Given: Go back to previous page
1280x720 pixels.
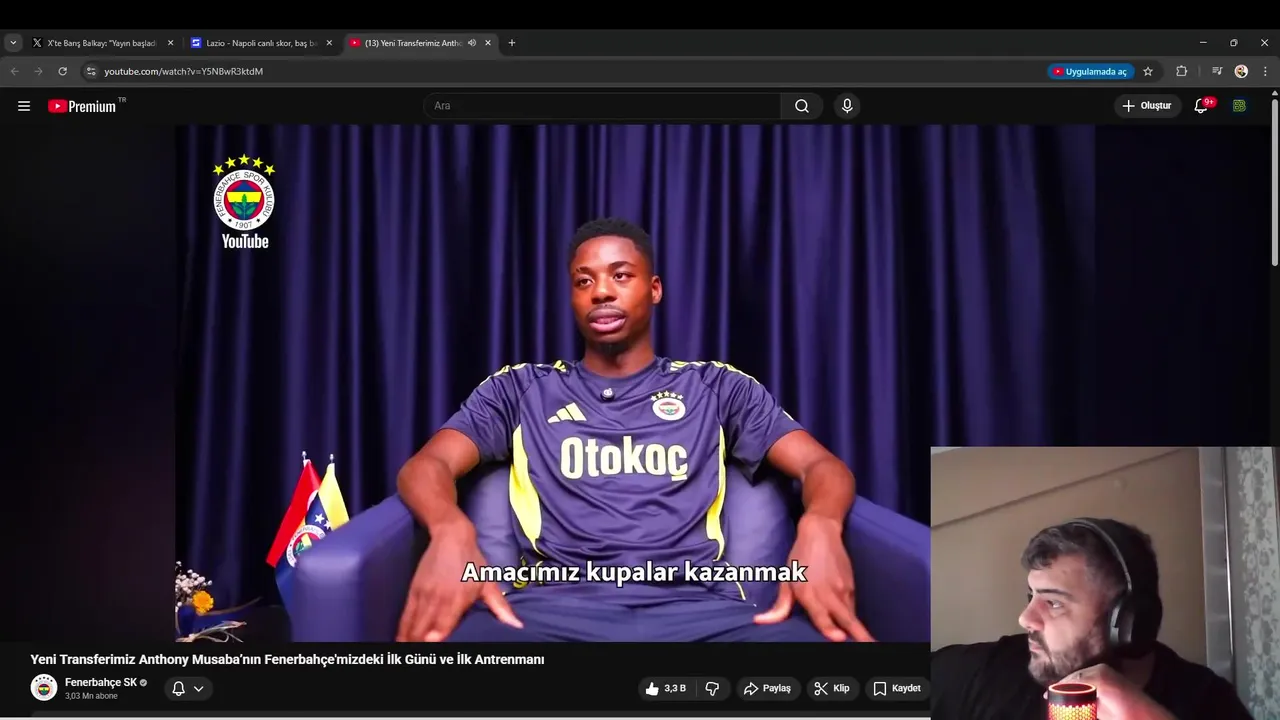Looking at the screenshot, I should 15,71.
